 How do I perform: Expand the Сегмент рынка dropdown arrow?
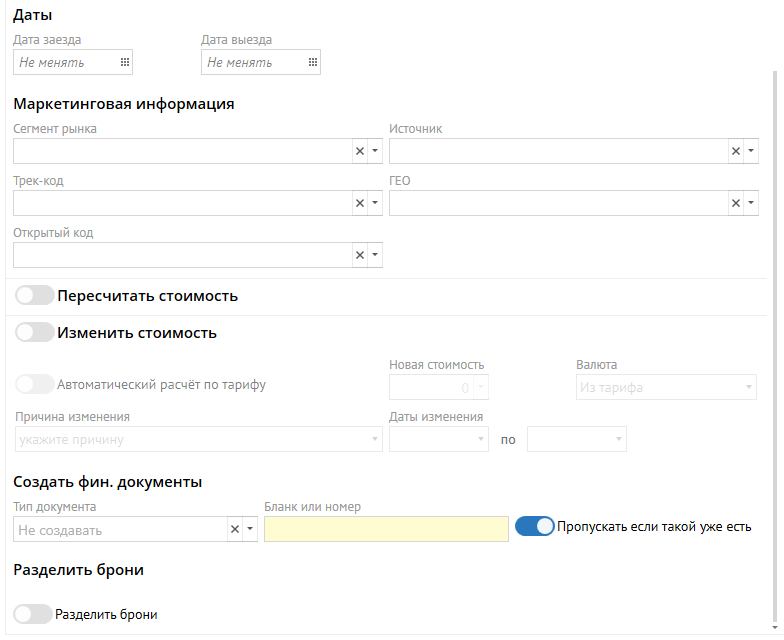pos(375,151)
